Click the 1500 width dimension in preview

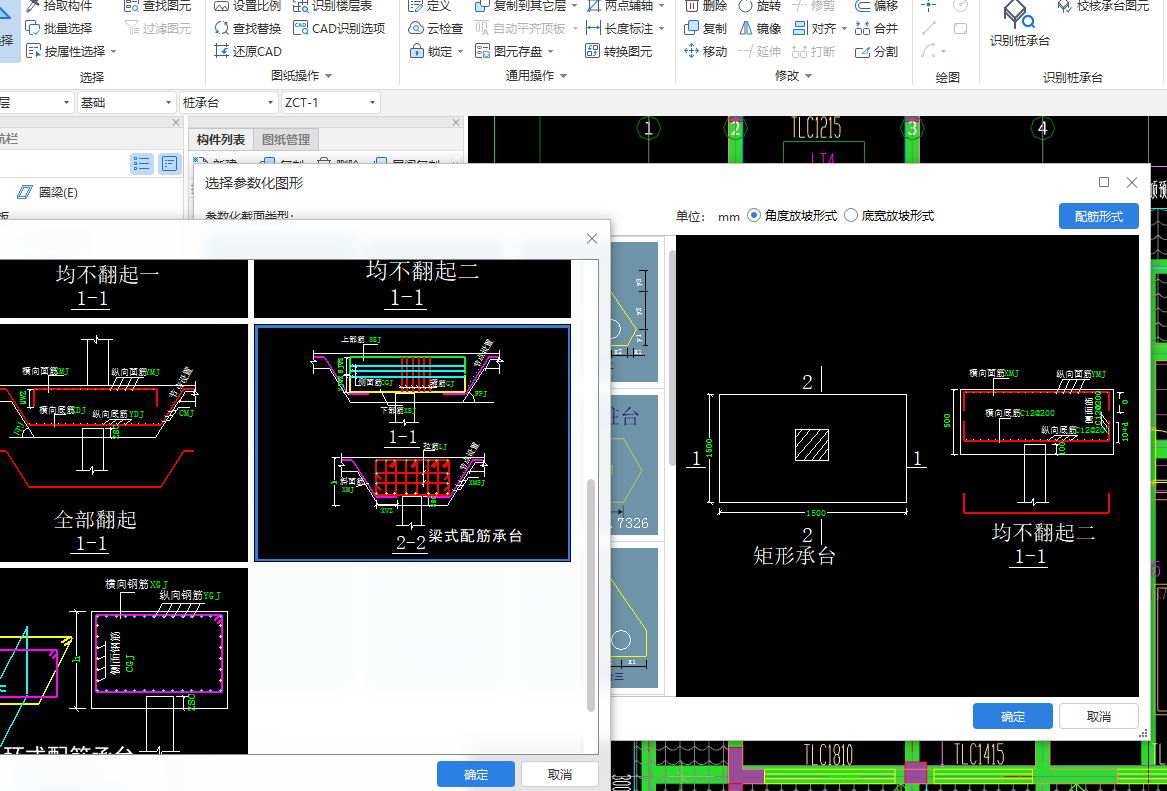pyautogui.click(x=816, y=513)
